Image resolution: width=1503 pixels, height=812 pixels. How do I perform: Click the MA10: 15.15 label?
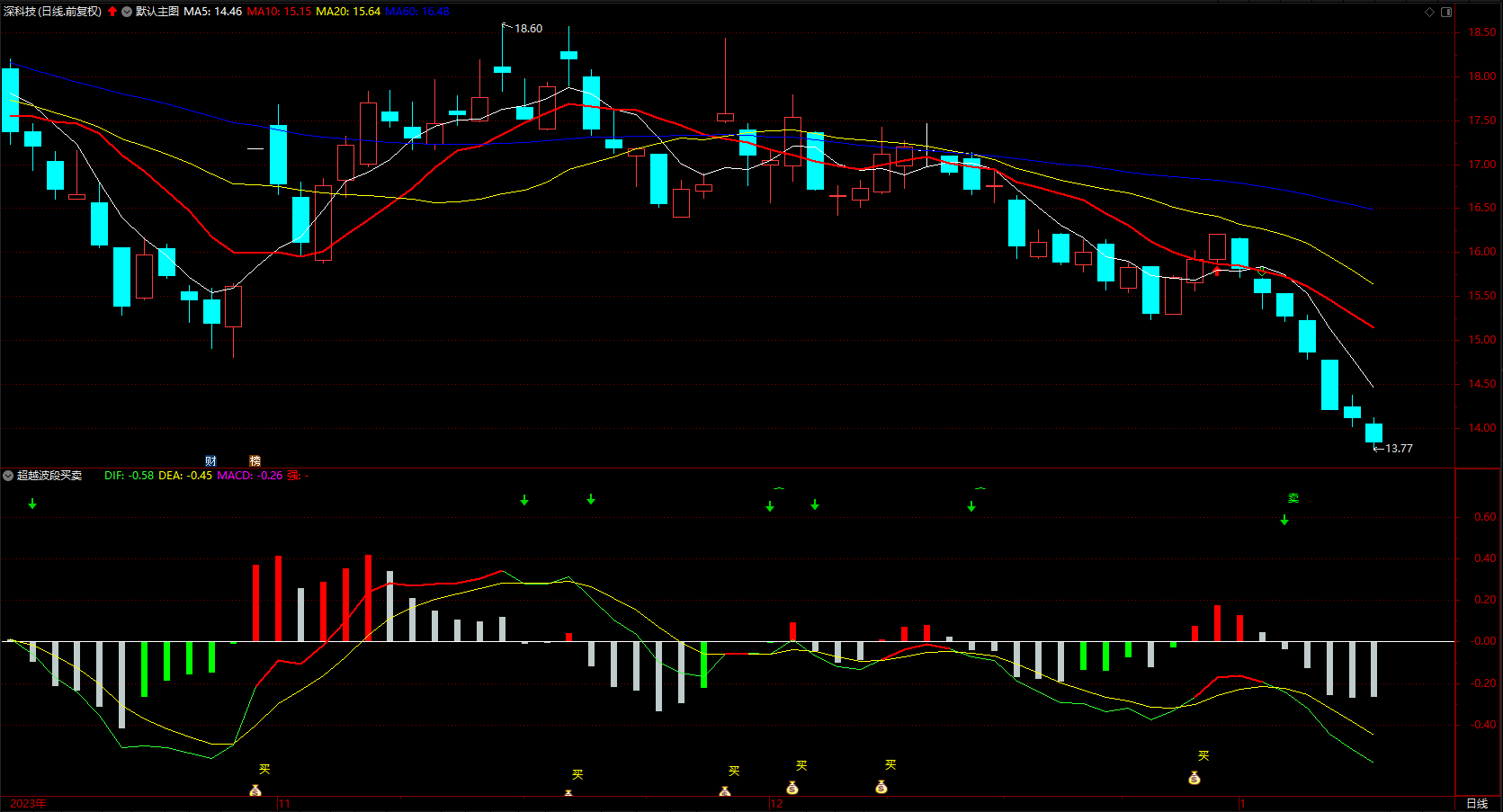[x=279, y=12]
